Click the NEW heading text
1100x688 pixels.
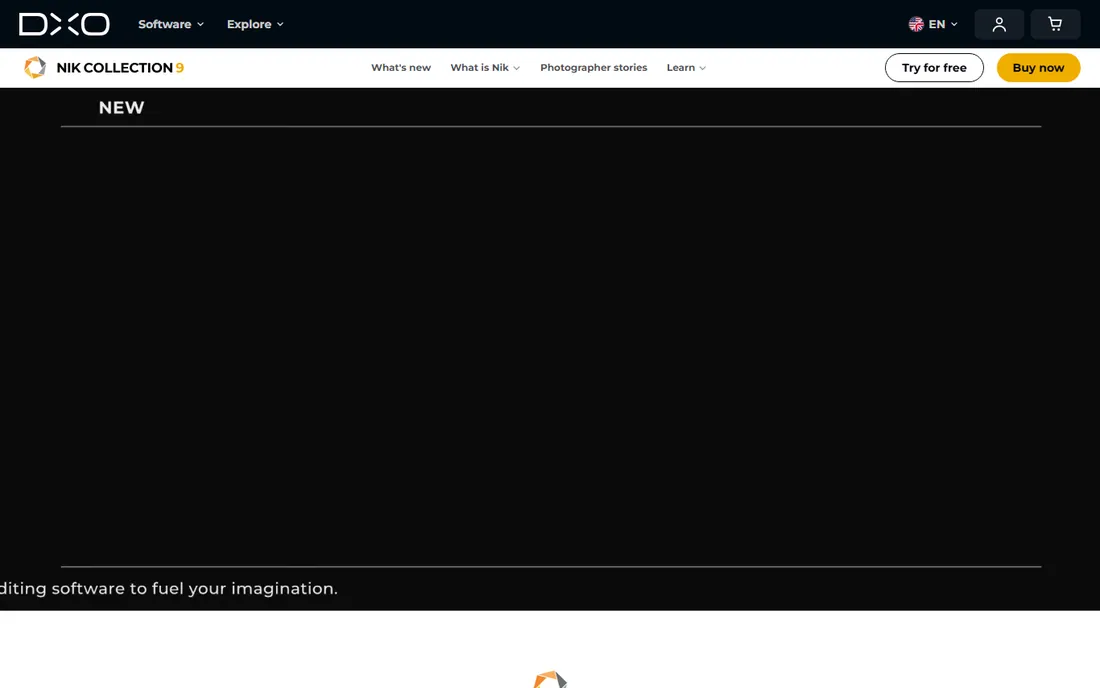click(x=121, y=107)
